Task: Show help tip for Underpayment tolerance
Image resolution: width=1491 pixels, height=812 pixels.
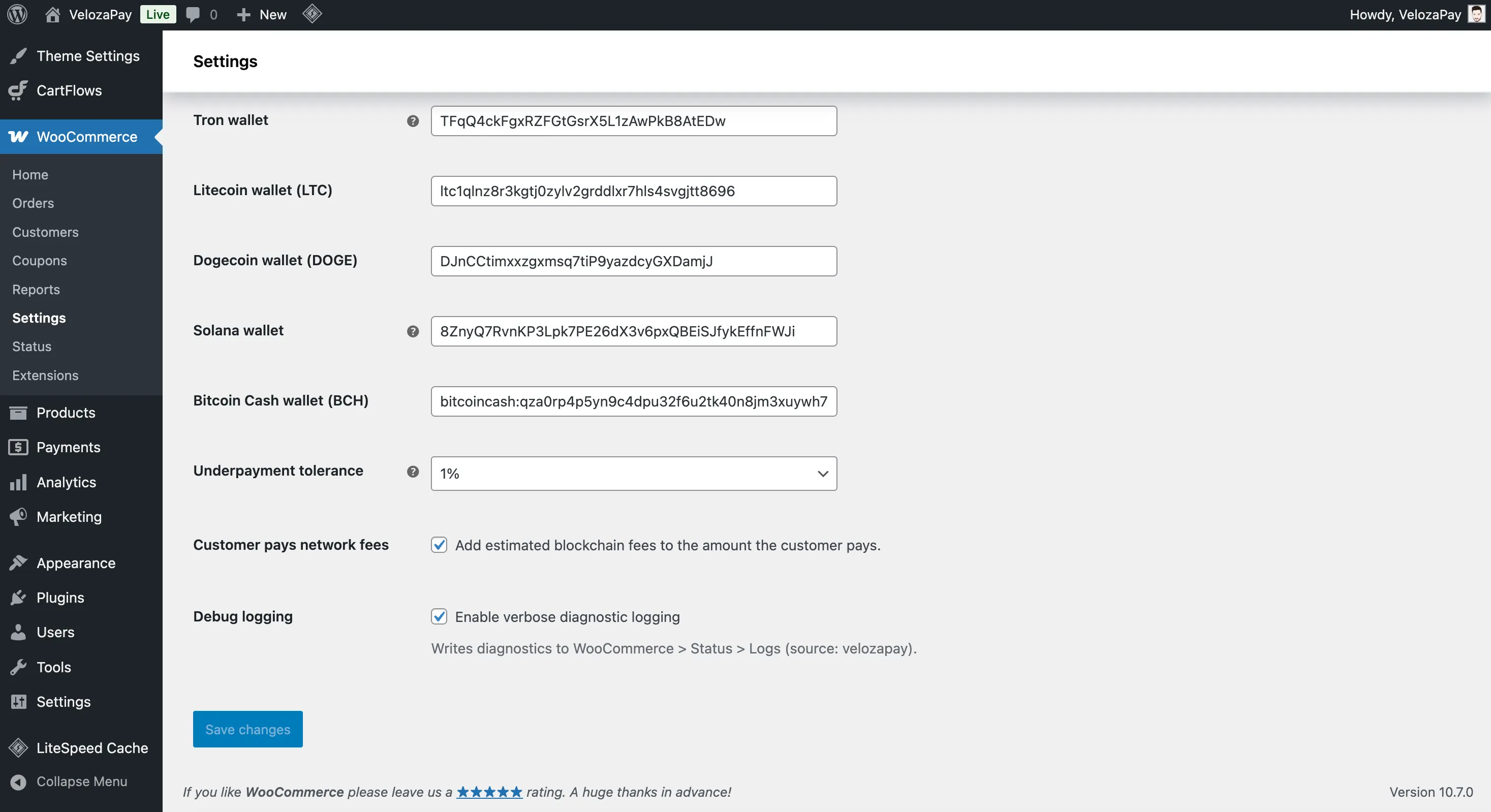Action: coord(413,472)
